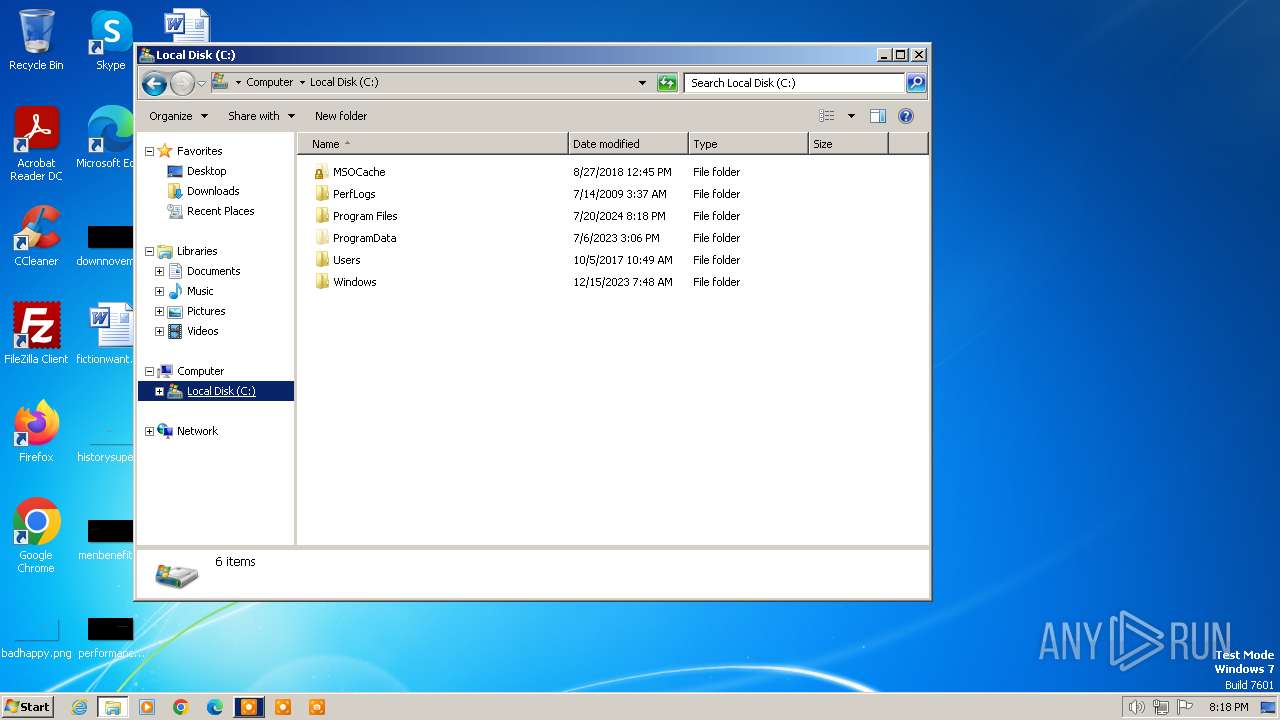Viewport: 1280px width, 720px height.
Task: Collapse the Favorites group
Action: (149, 151)
